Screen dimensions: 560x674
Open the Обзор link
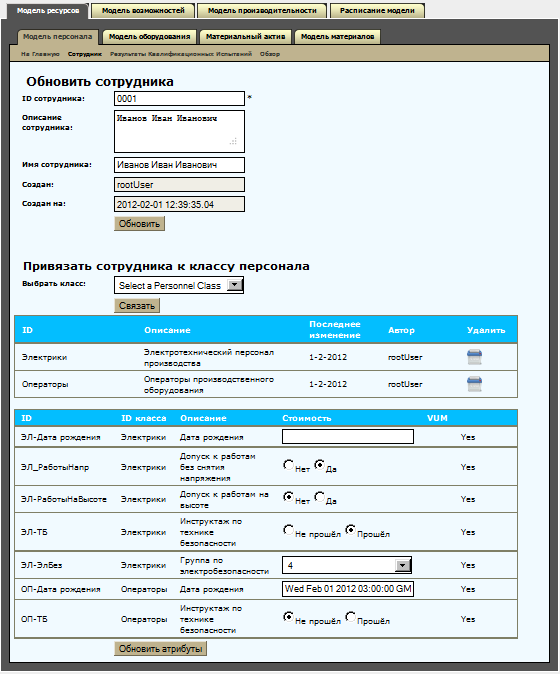click(270, 54)
